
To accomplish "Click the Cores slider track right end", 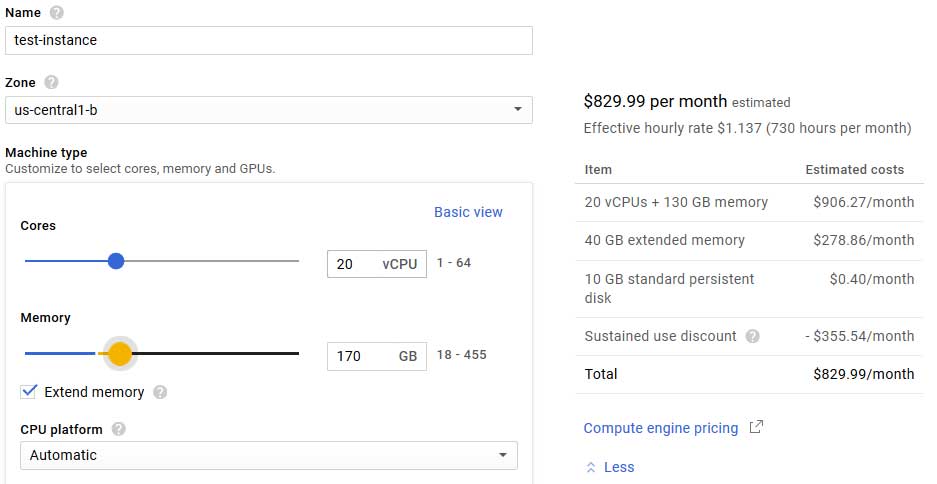I will tap(294, 261).
